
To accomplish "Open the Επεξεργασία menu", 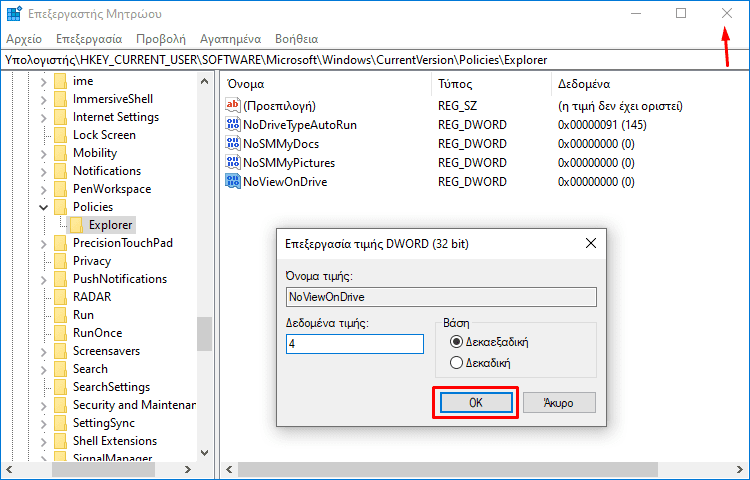I will (x=89, y=39).
